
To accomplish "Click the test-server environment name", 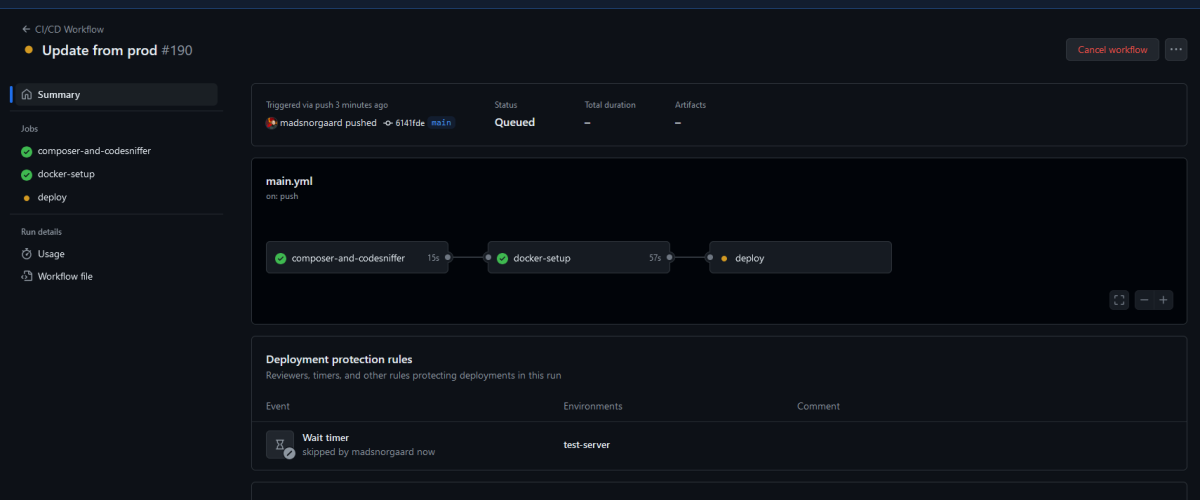I will click(x=587, y=445).
